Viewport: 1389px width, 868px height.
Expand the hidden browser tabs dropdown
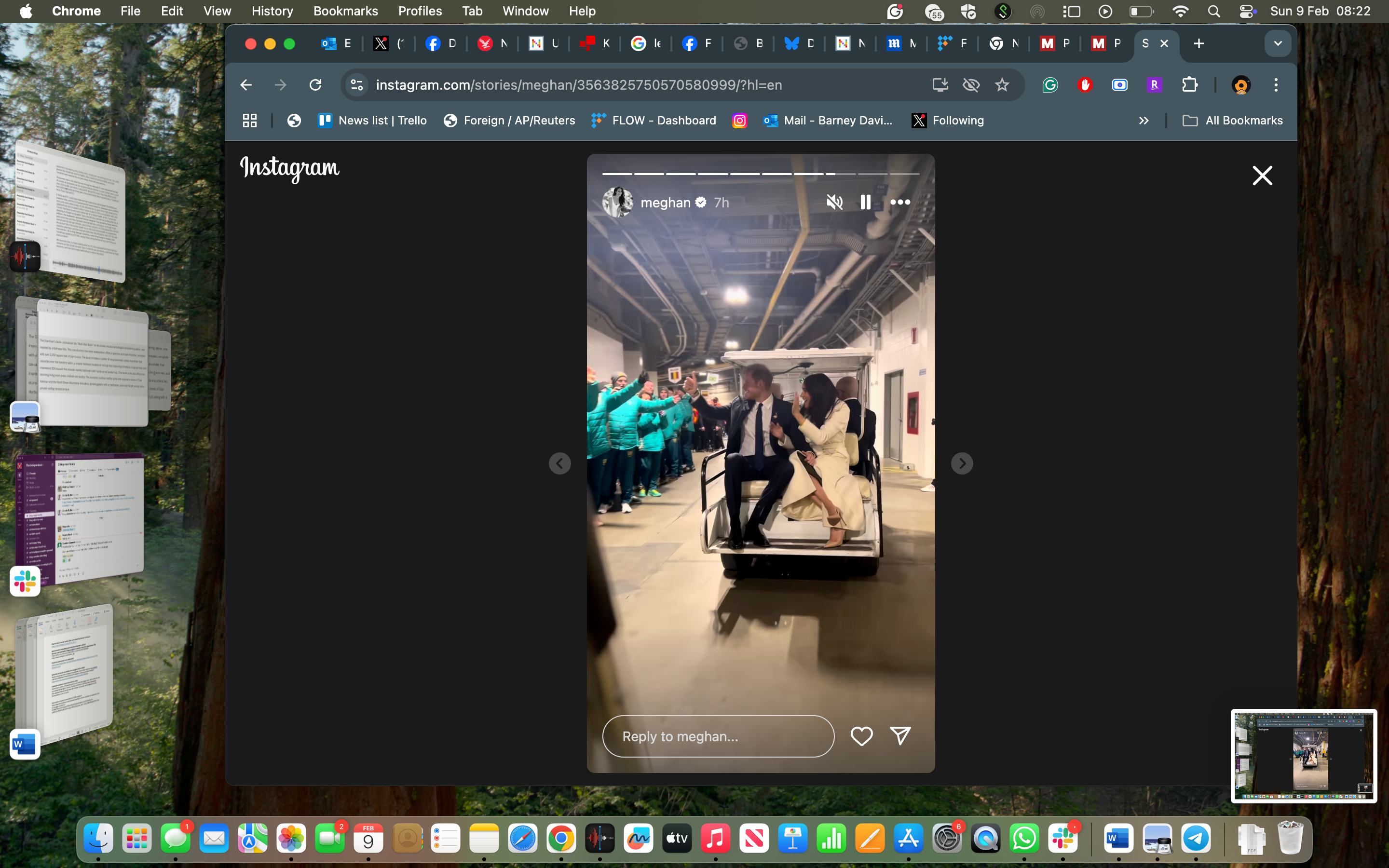pos(1278,43)
